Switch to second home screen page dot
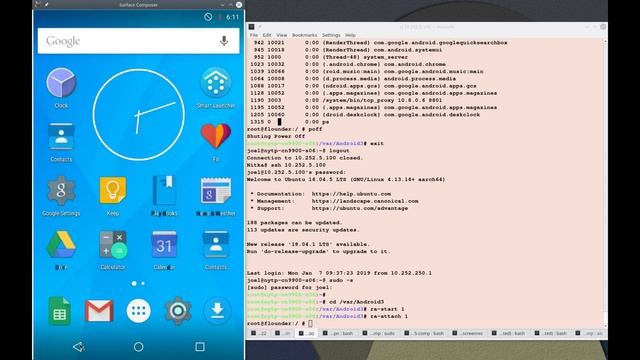Image resolution: width=640 pixels, height=360 pixels. [x=143, y=283]
